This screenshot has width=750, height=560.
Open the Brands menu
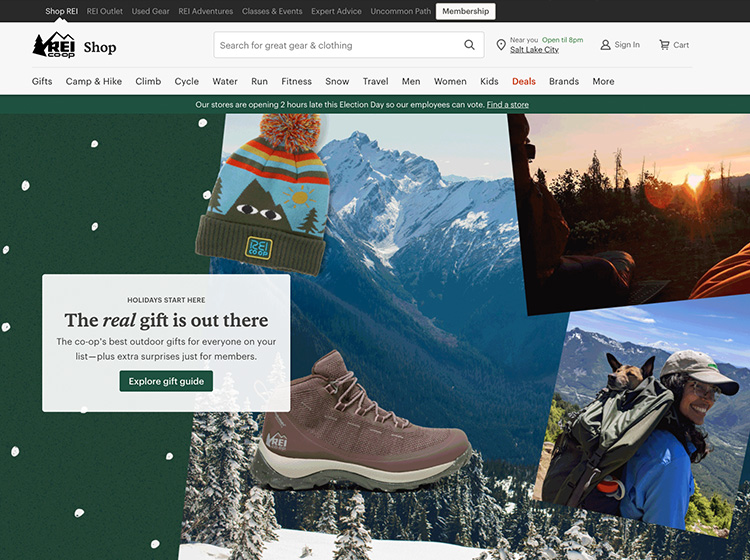pos(564,81)
